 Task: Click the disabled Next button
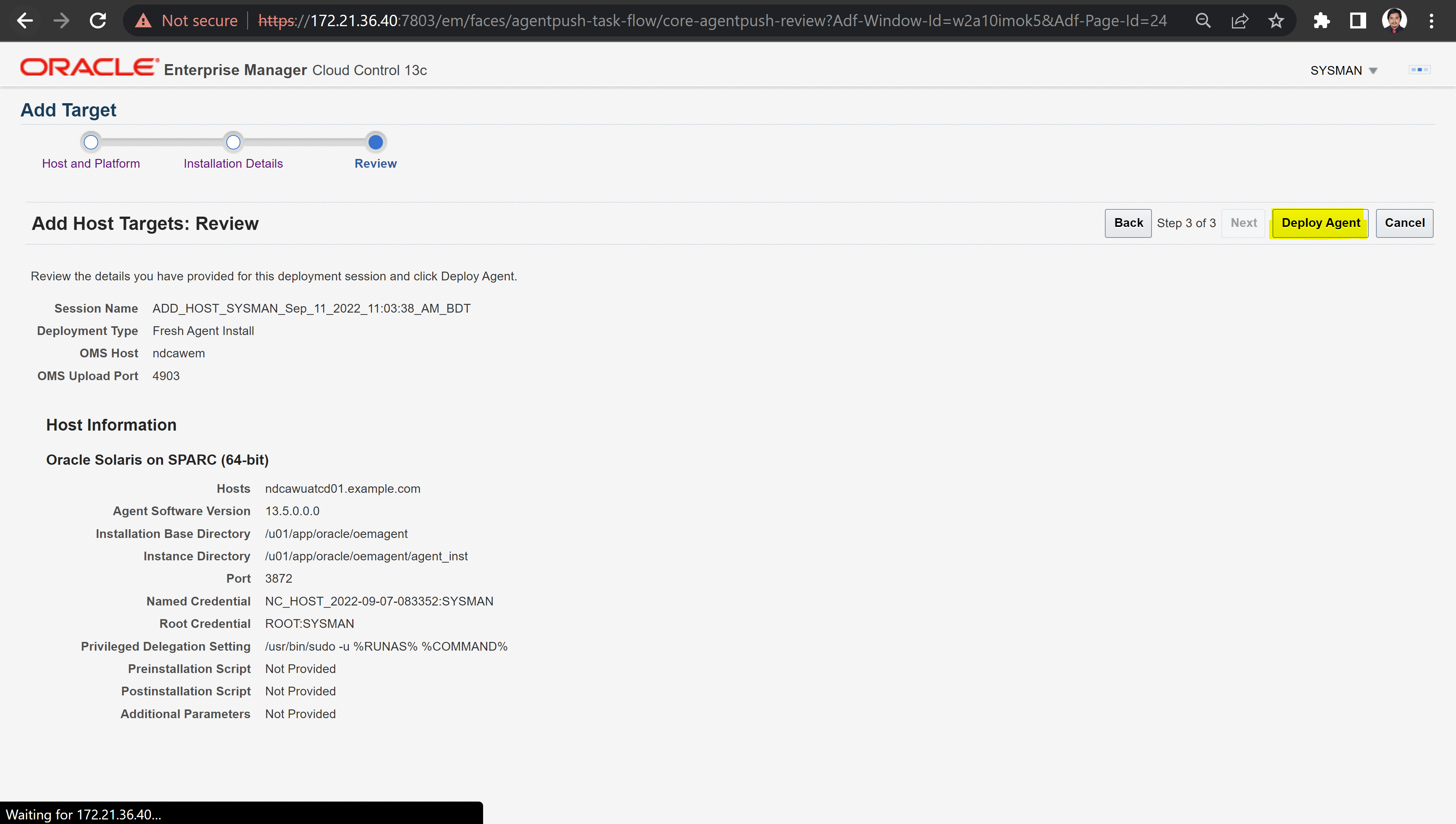pos(1243,223)
